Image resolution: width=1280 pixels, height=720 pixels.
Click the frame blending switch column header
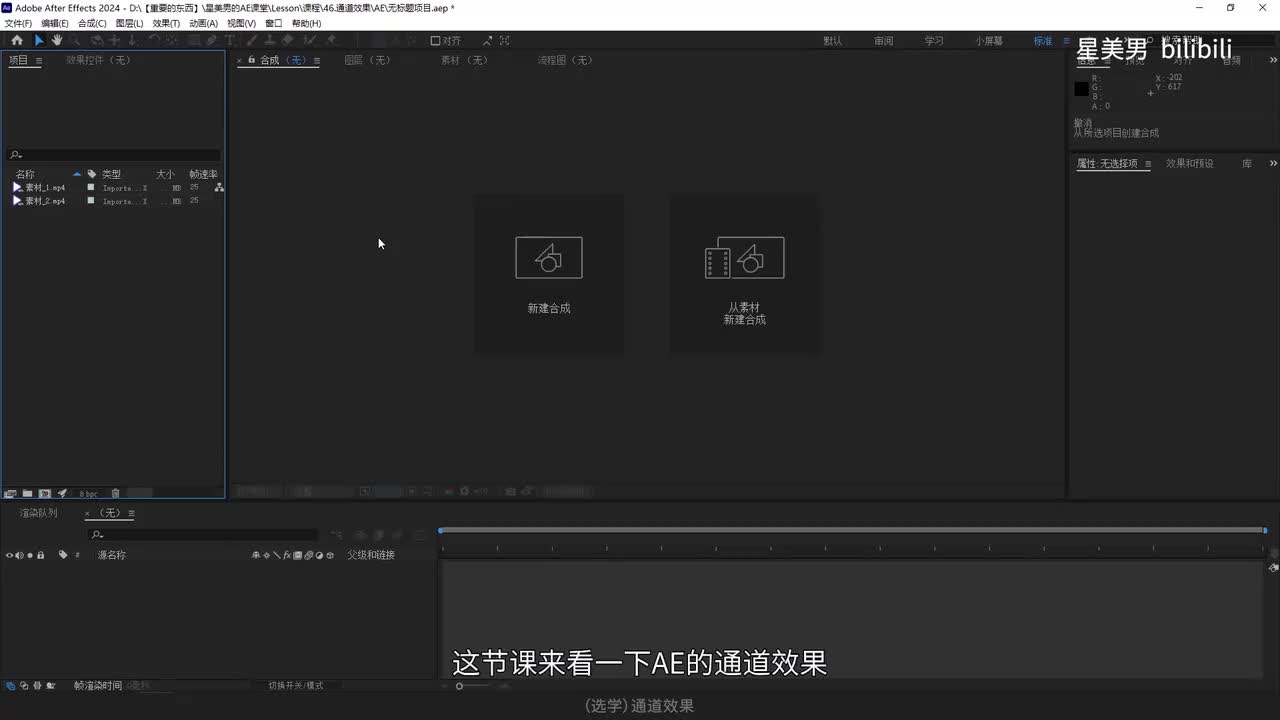297,555
